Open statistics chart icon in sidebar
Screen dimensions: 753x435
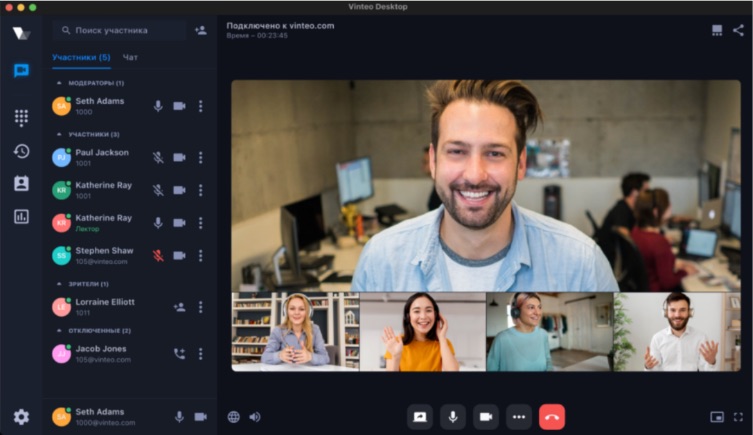[x=21, y=217]
